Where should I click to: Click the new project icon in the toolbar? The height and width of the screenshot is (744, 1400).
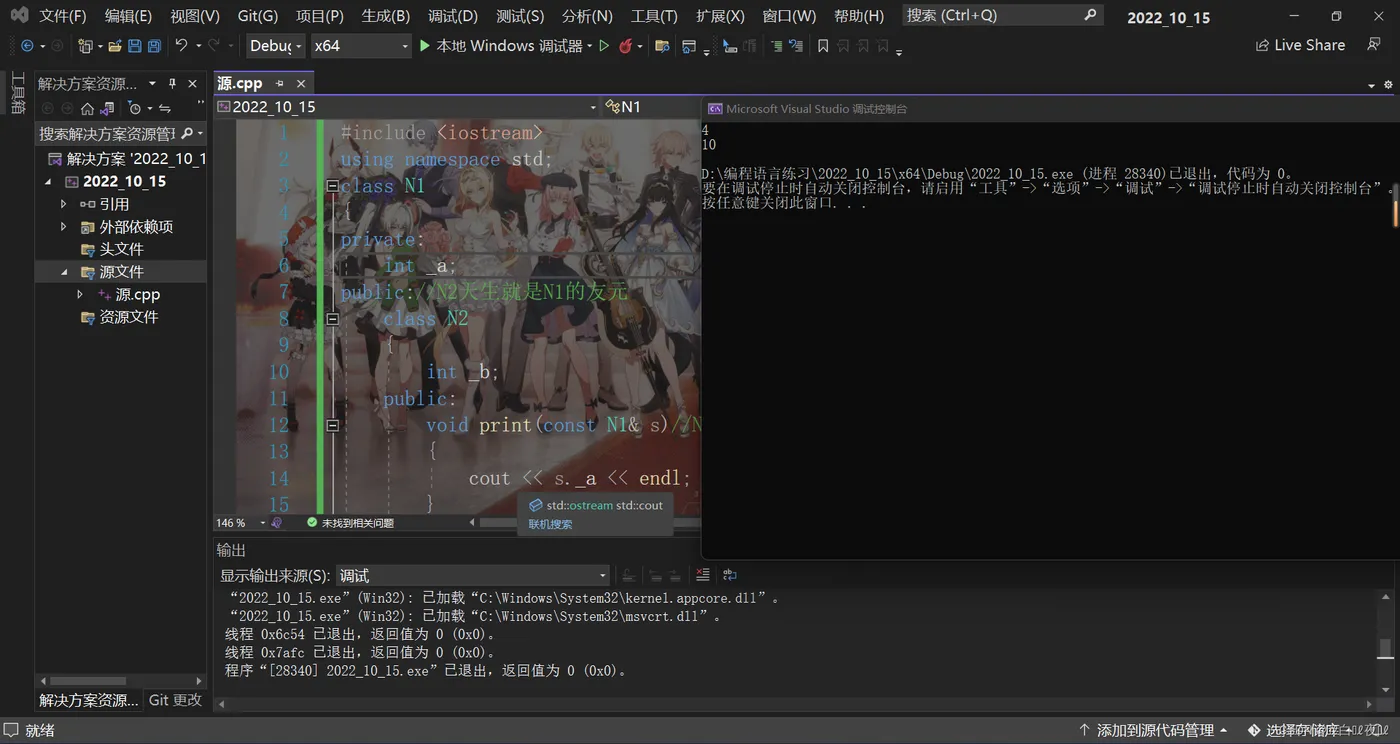[86, 46]
